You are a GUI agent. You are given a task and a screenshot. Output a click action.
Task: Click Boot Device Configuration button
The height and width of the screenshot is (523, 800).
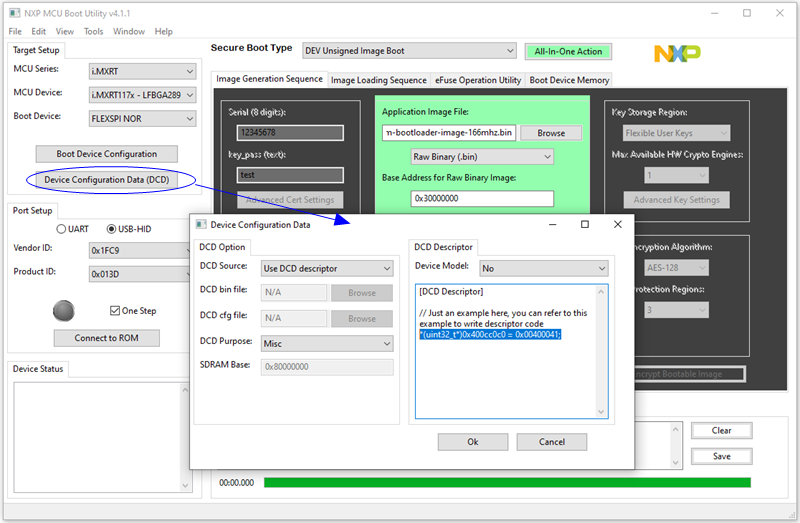click(x=107, y=154)
